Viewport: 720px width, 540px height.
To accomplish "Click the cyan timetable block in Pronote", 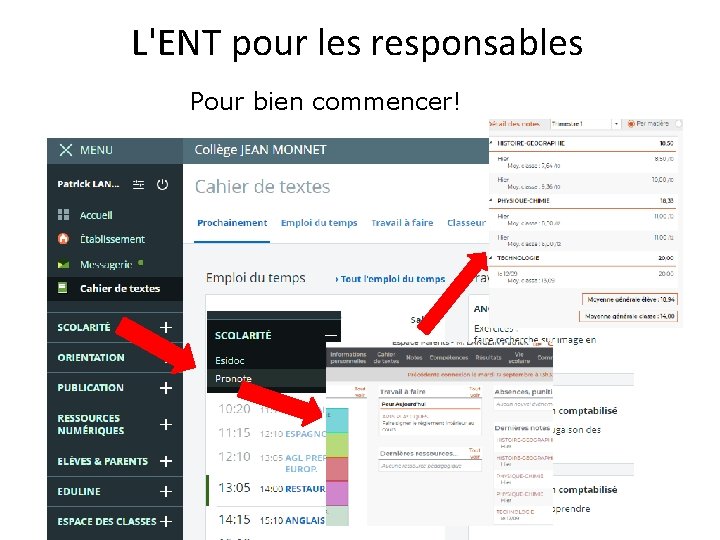I will [337, 421].
